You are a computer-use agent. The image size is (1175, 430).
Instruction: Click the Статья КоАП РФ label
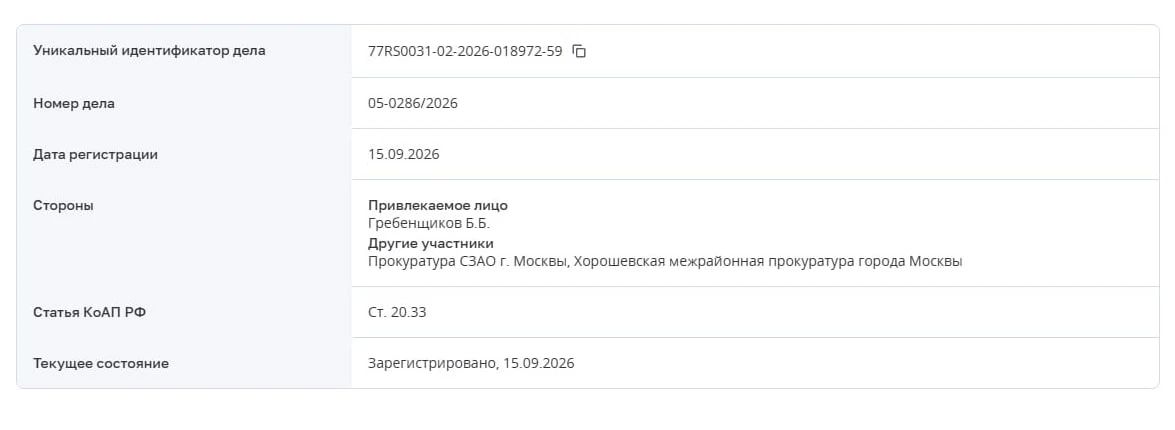(x=89, y=312)
